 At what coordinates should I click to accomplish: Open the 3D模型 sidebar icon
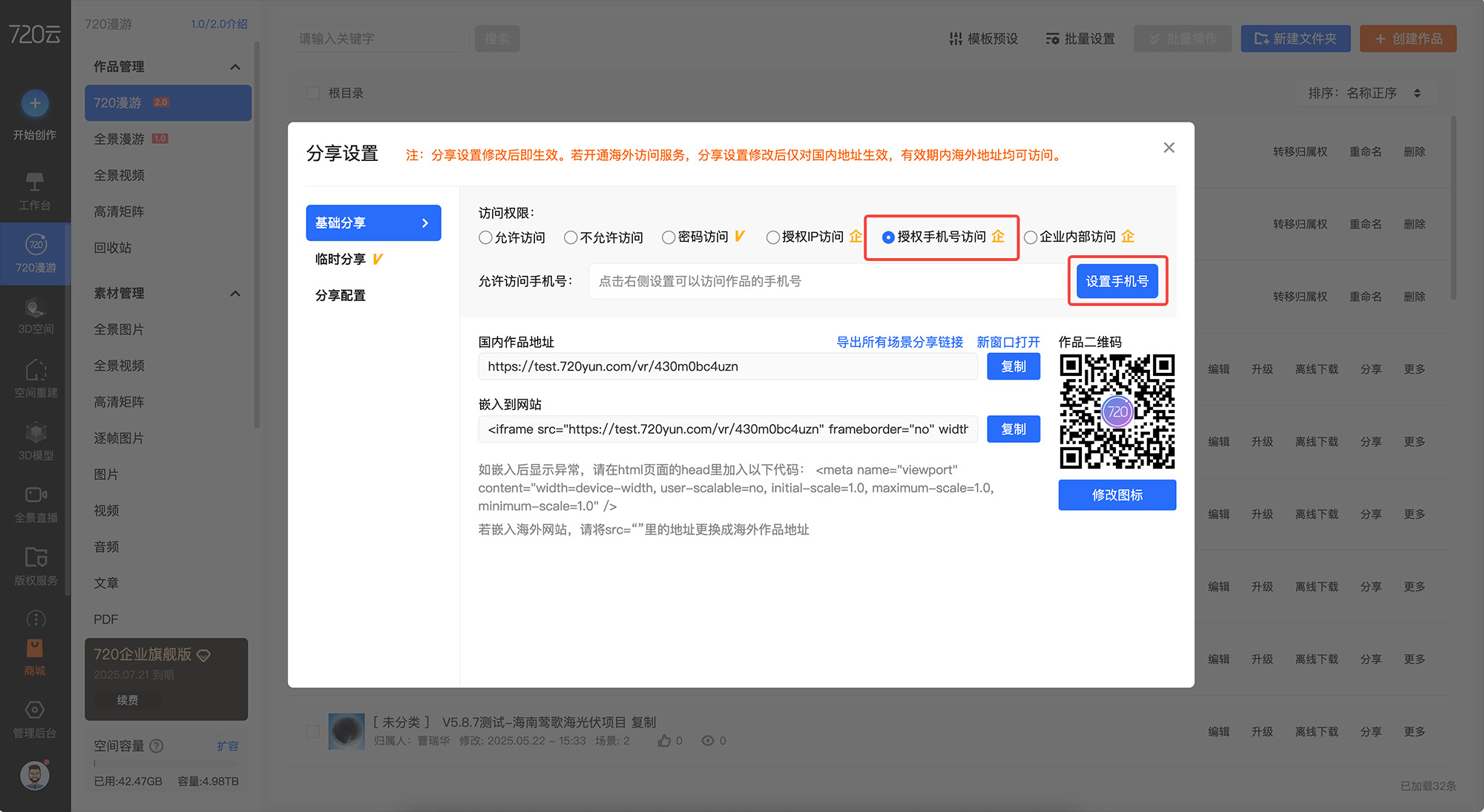[x=35, y=434]
